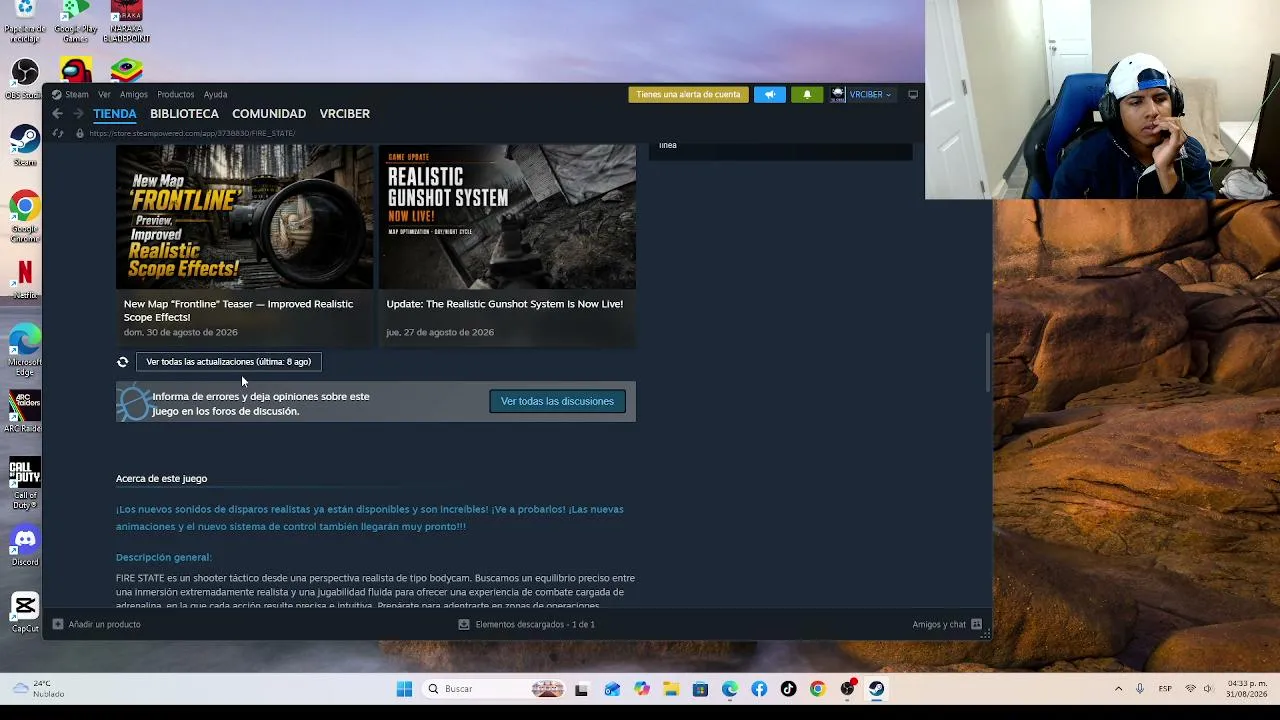Image resolution: width=1280 pixels, height=720 pixels.
Task: Open the Amigos menu
Action: [134, 95]
